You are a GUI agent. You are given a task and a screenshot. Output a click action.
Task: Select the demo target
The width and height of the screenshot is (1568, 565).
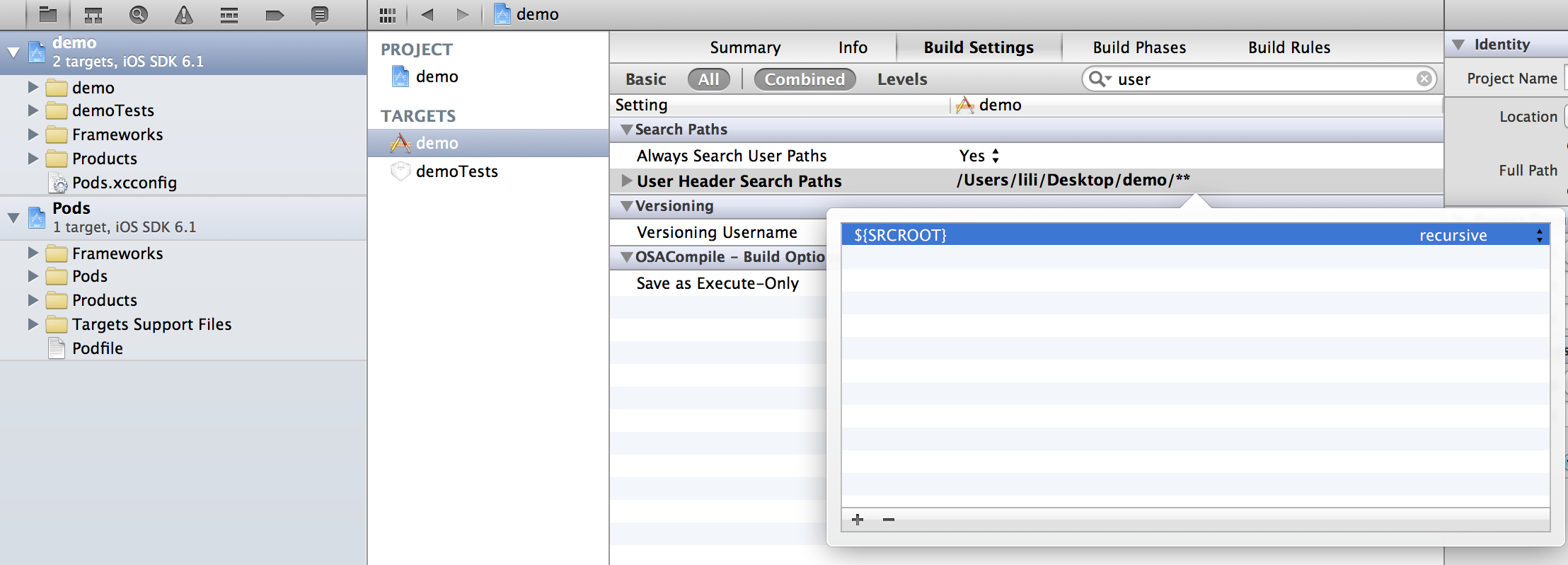click(488, 143)
